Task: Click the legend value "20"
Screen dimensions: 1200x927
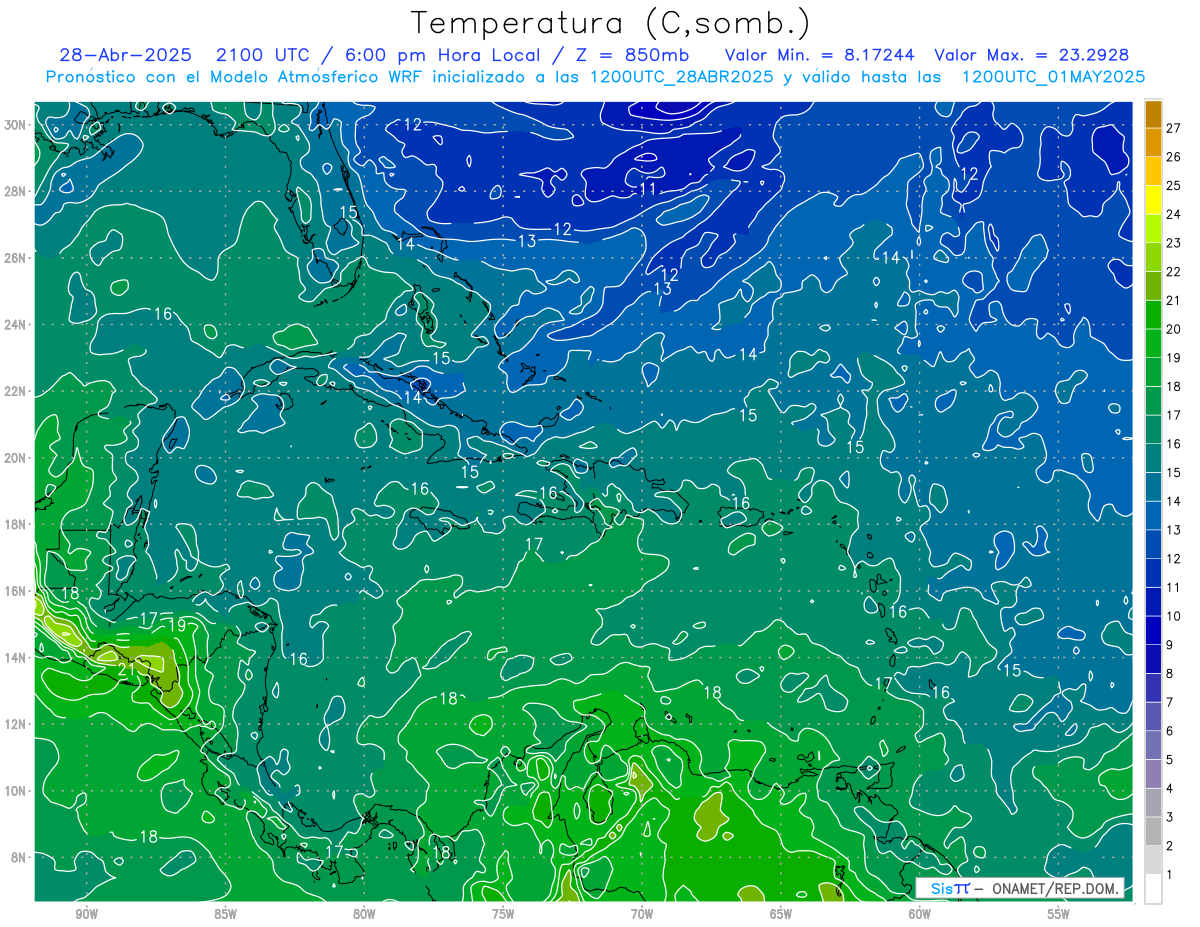Action: pos(1173,329)
